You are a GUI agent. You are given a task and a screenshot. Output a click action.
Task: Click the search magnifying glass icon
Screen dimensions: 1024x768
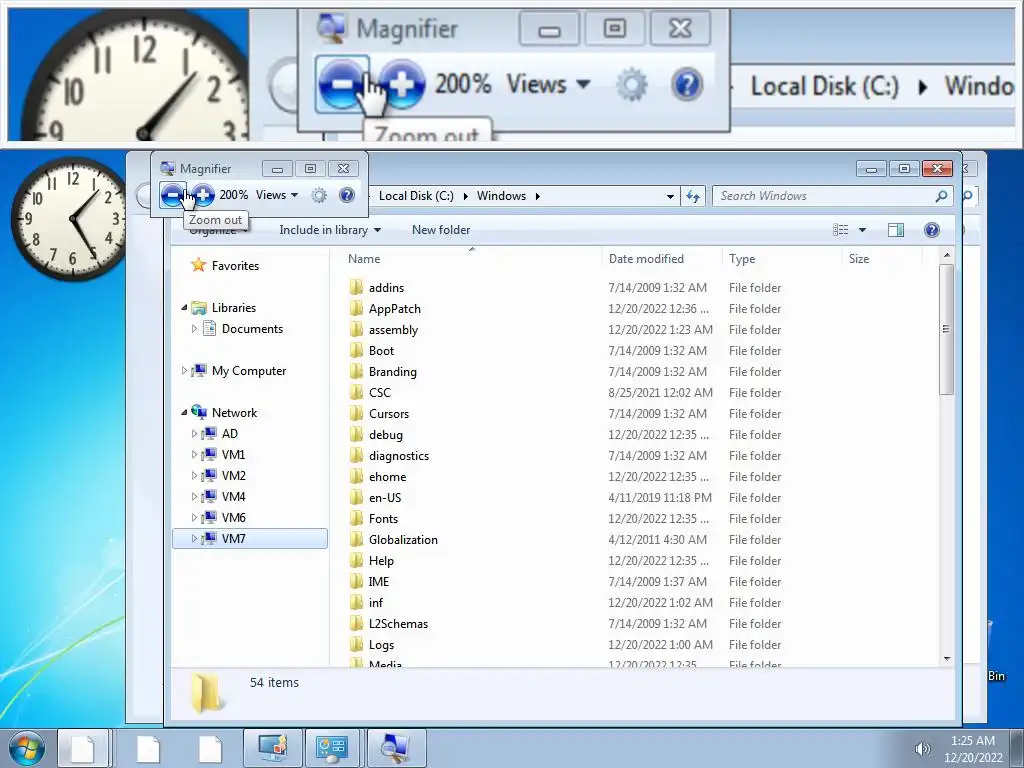pos(941,196)
